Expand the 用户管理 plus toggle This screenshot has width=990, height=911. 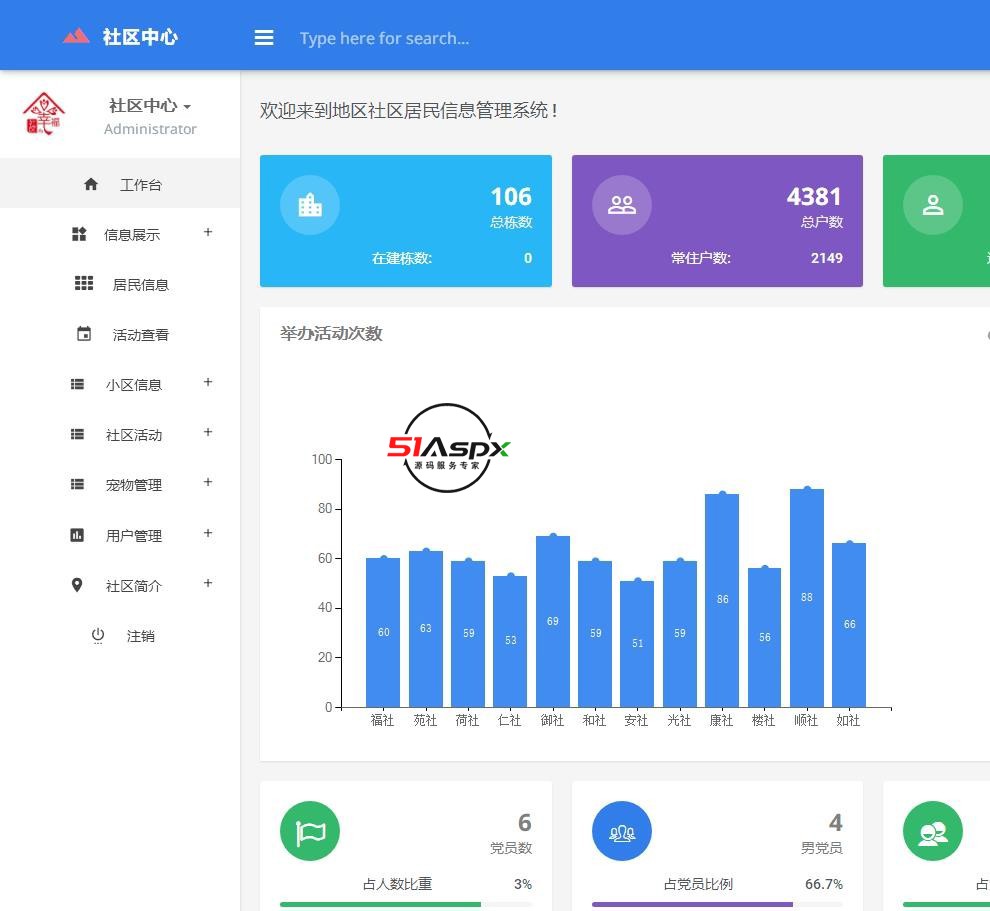click(x=208, y=533)
